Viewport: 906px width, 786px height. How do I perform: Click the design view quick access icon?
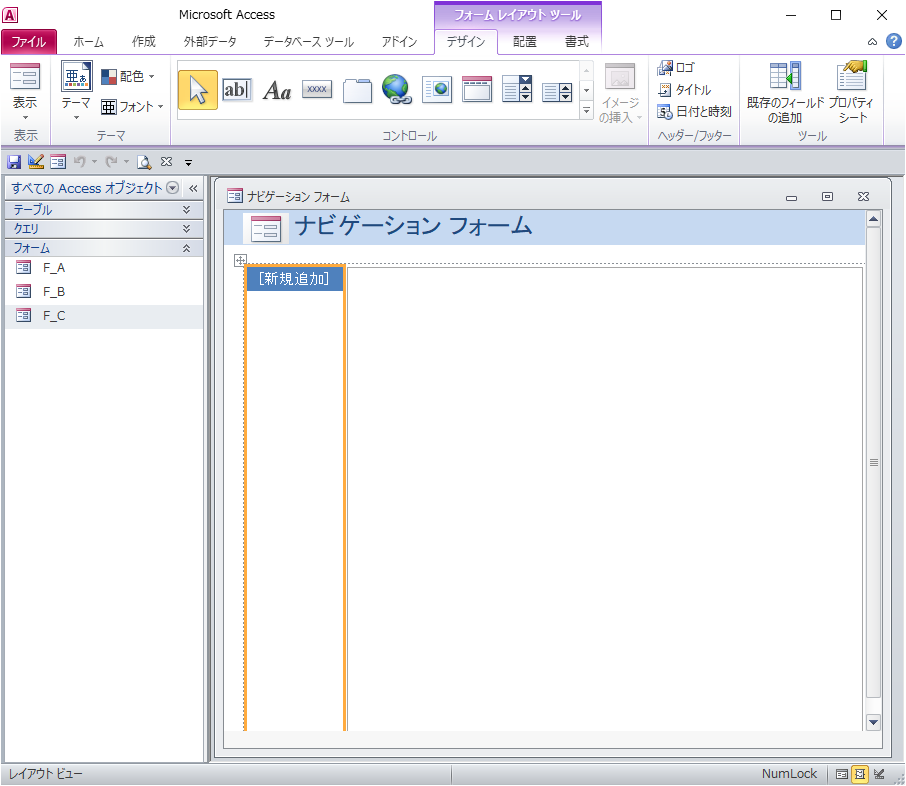(x=36, y=162)
